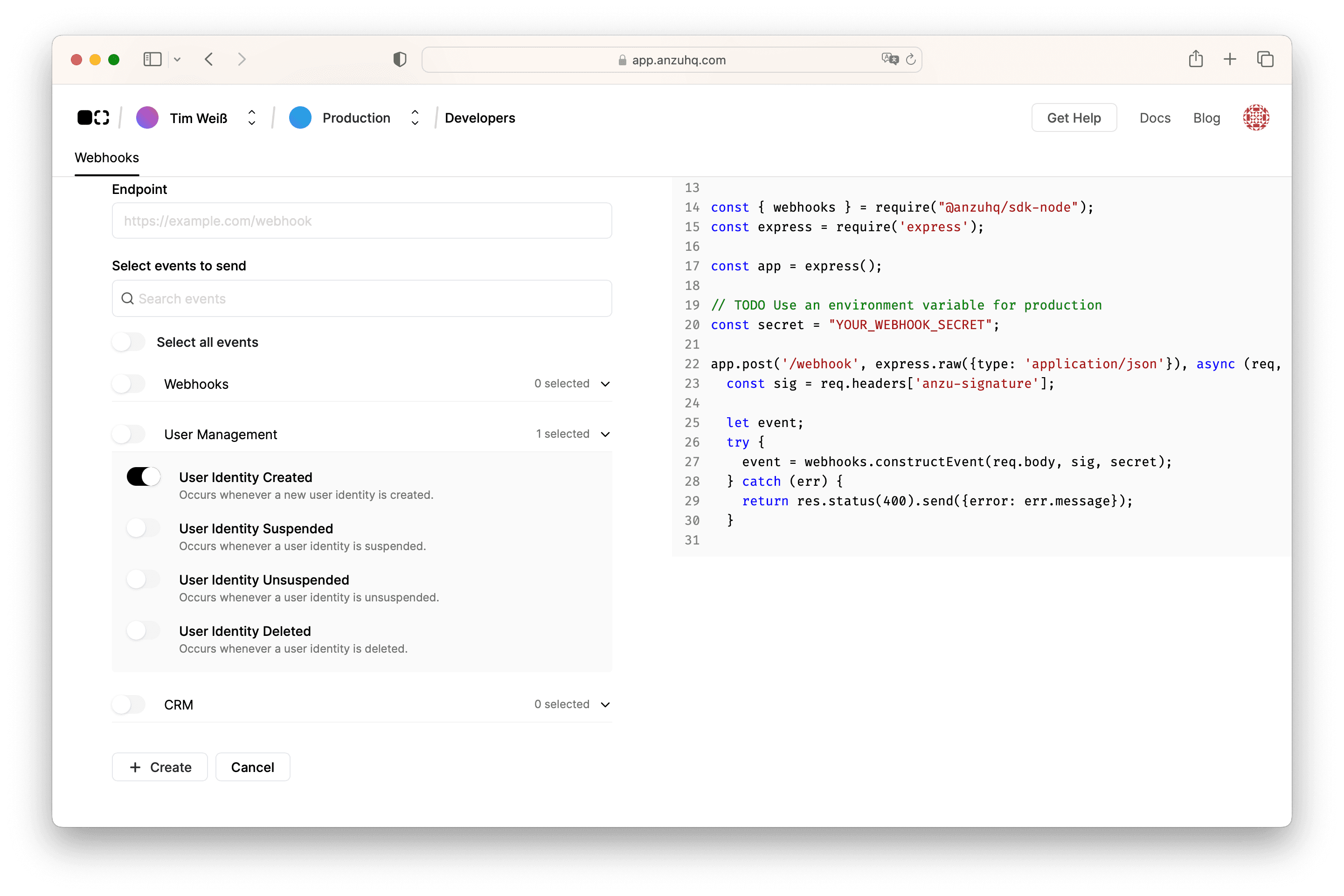Click the Endpoint URL input field

[362, 221]
